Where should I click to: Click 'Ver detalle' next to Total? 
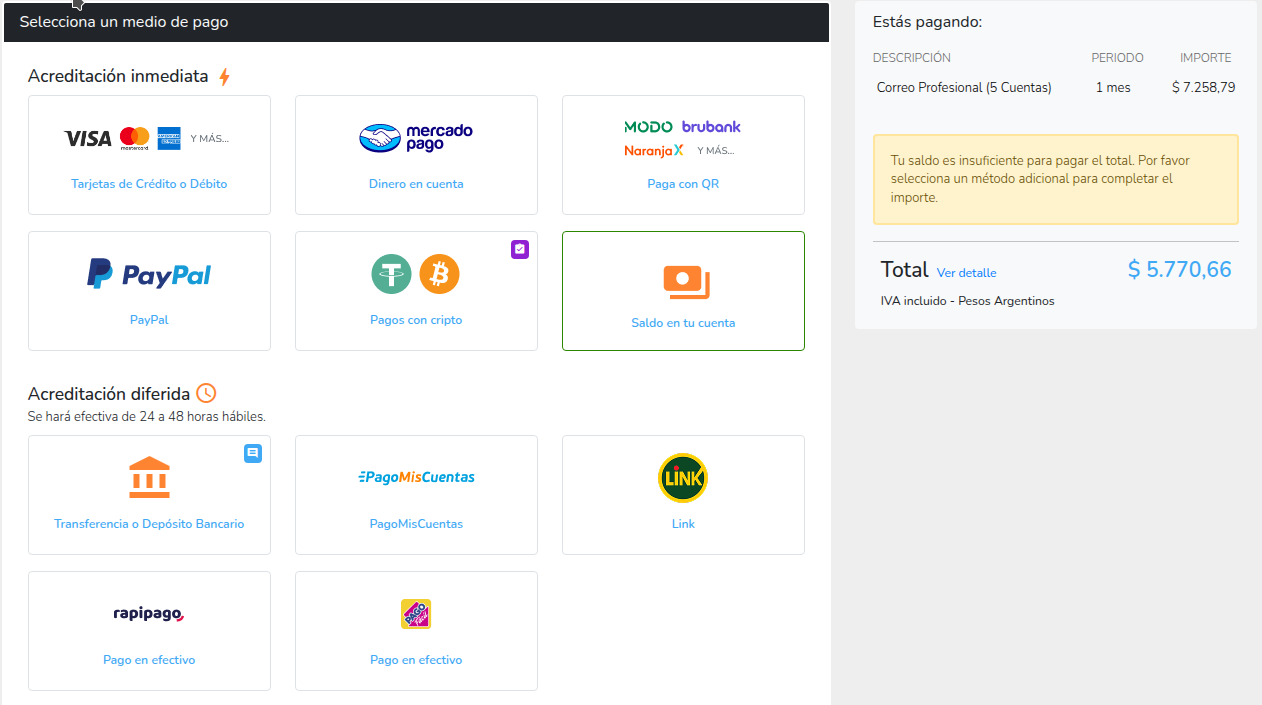pos(966,273)
